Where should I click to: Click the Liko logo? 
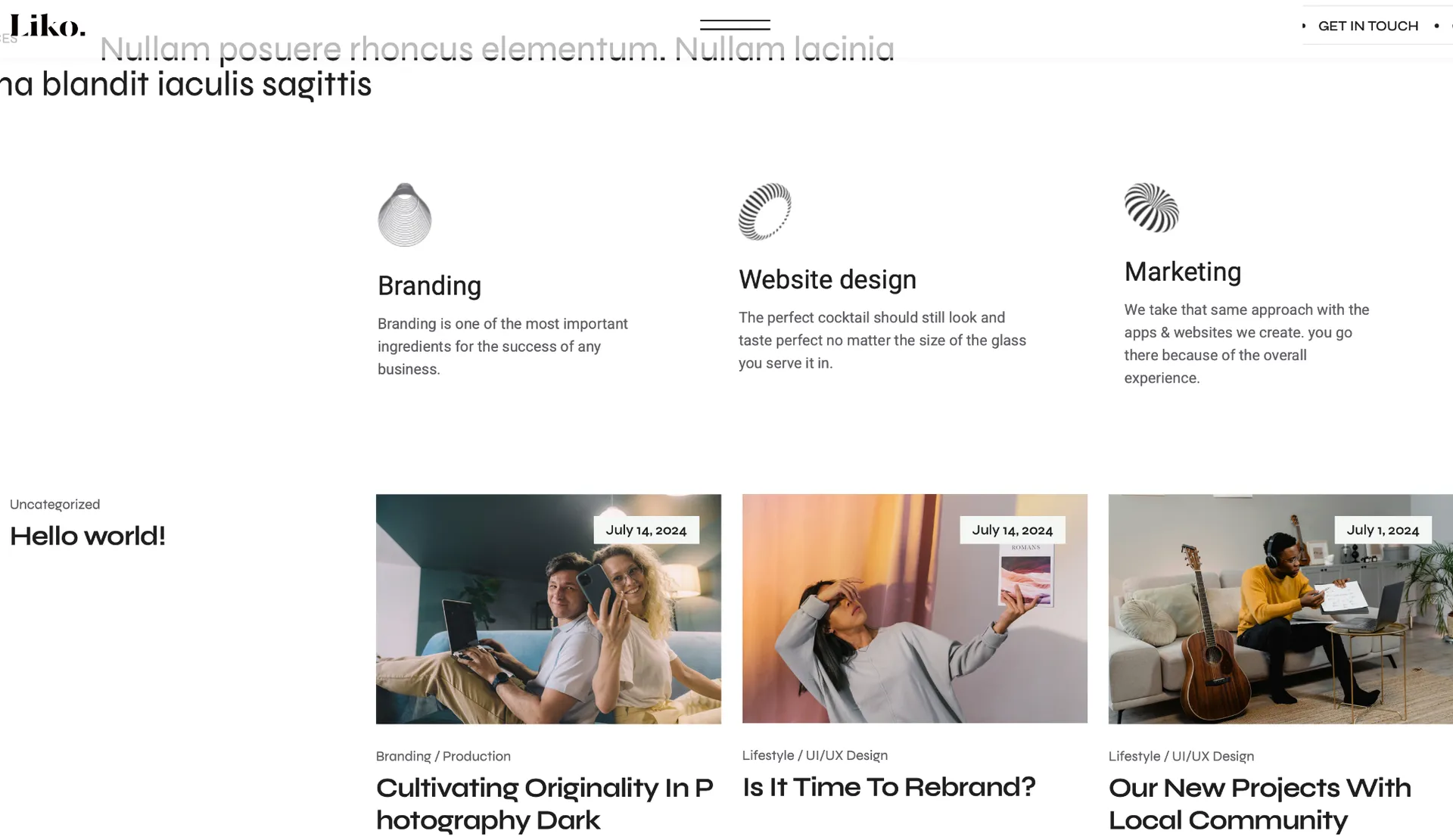47,26
